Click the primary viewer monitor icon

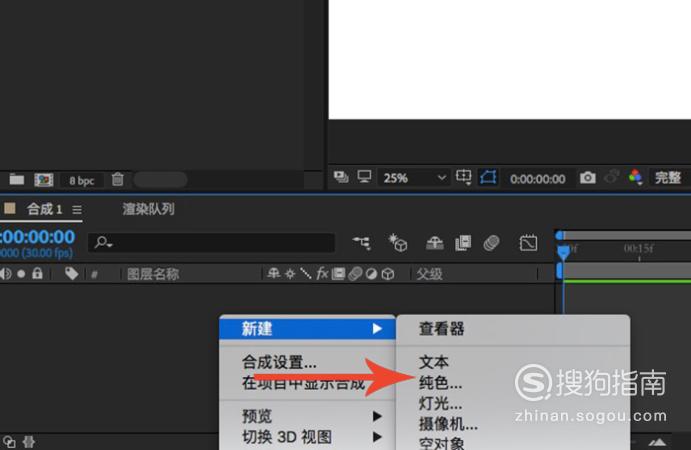(x=364, y=177)
